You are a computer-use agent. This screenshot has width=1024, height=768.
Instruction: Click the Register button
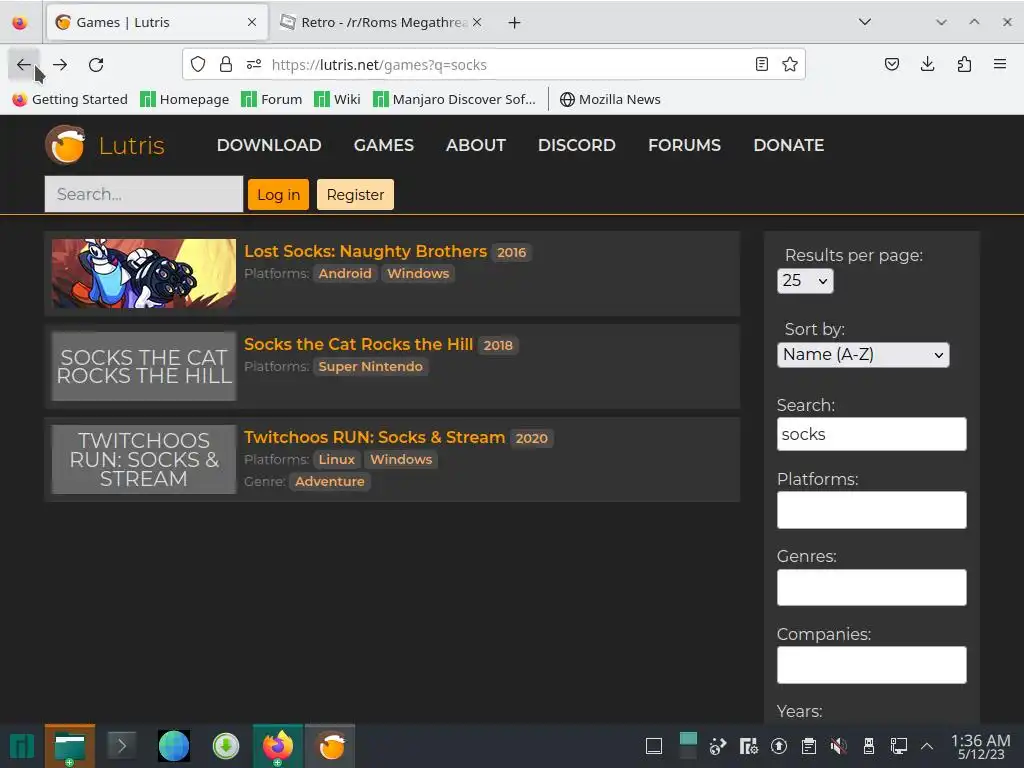click(355, 195)
